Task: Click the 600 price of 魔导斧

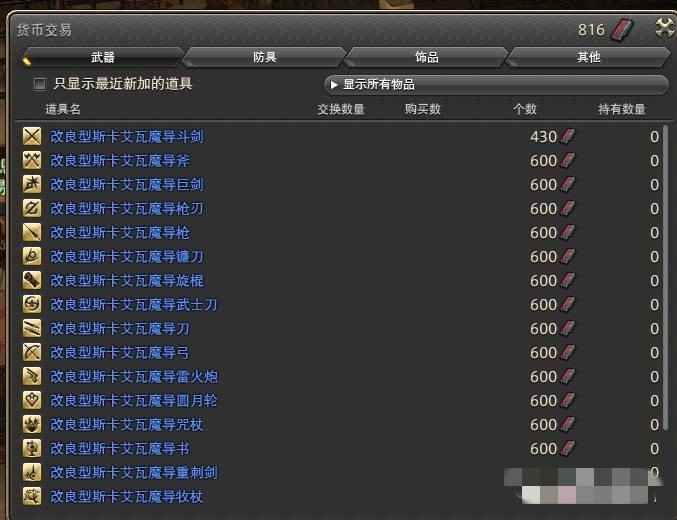Action: [544, 161]
